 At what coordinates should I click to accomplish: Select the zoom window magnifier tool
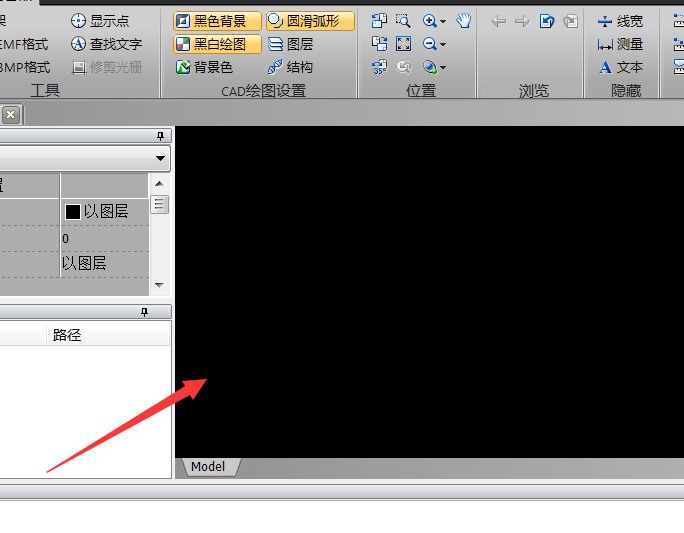tap(403, 20)
